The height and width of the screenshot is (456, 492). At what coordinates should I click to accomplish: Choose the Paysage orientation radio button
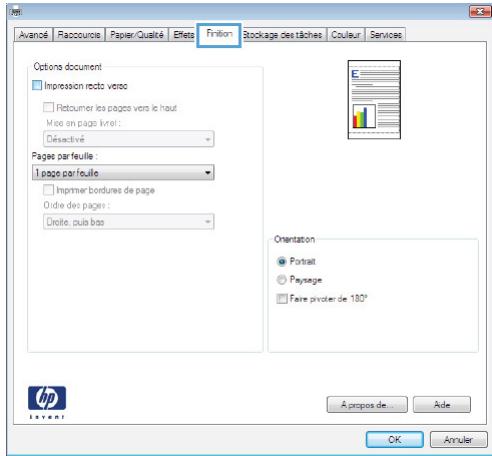[282, 280]
